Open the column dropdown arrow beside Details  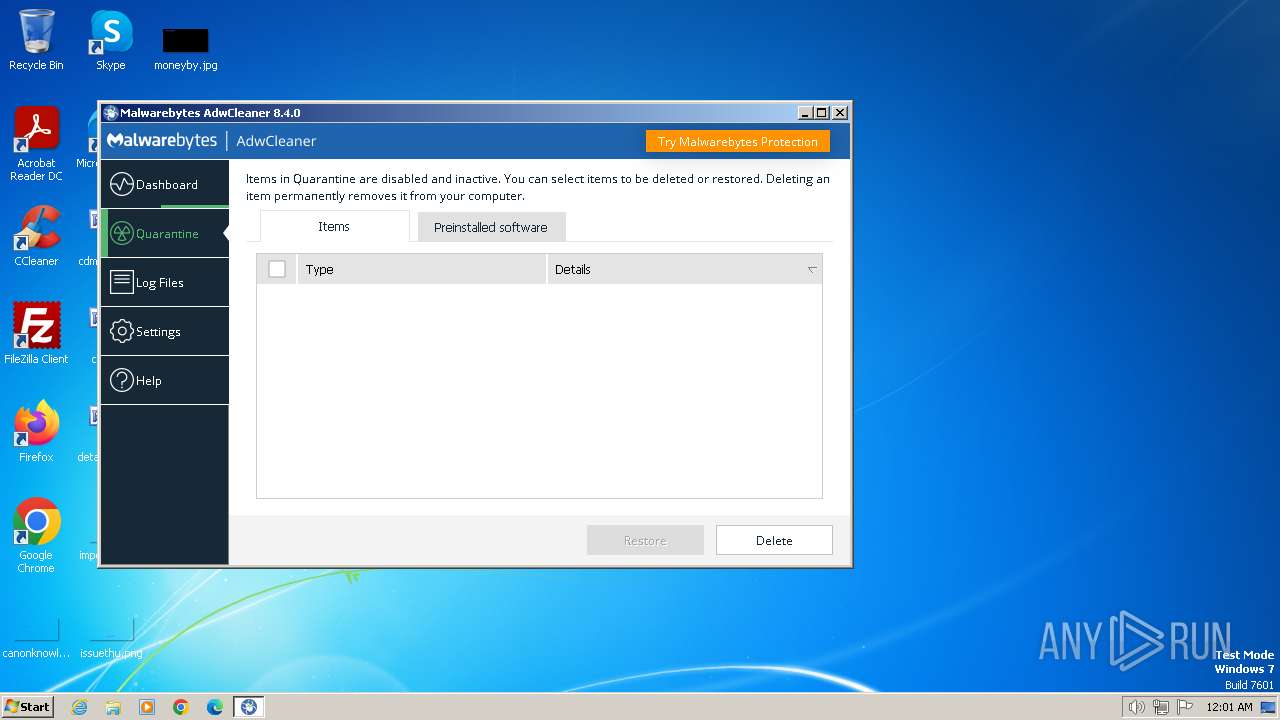coord(812,270)
